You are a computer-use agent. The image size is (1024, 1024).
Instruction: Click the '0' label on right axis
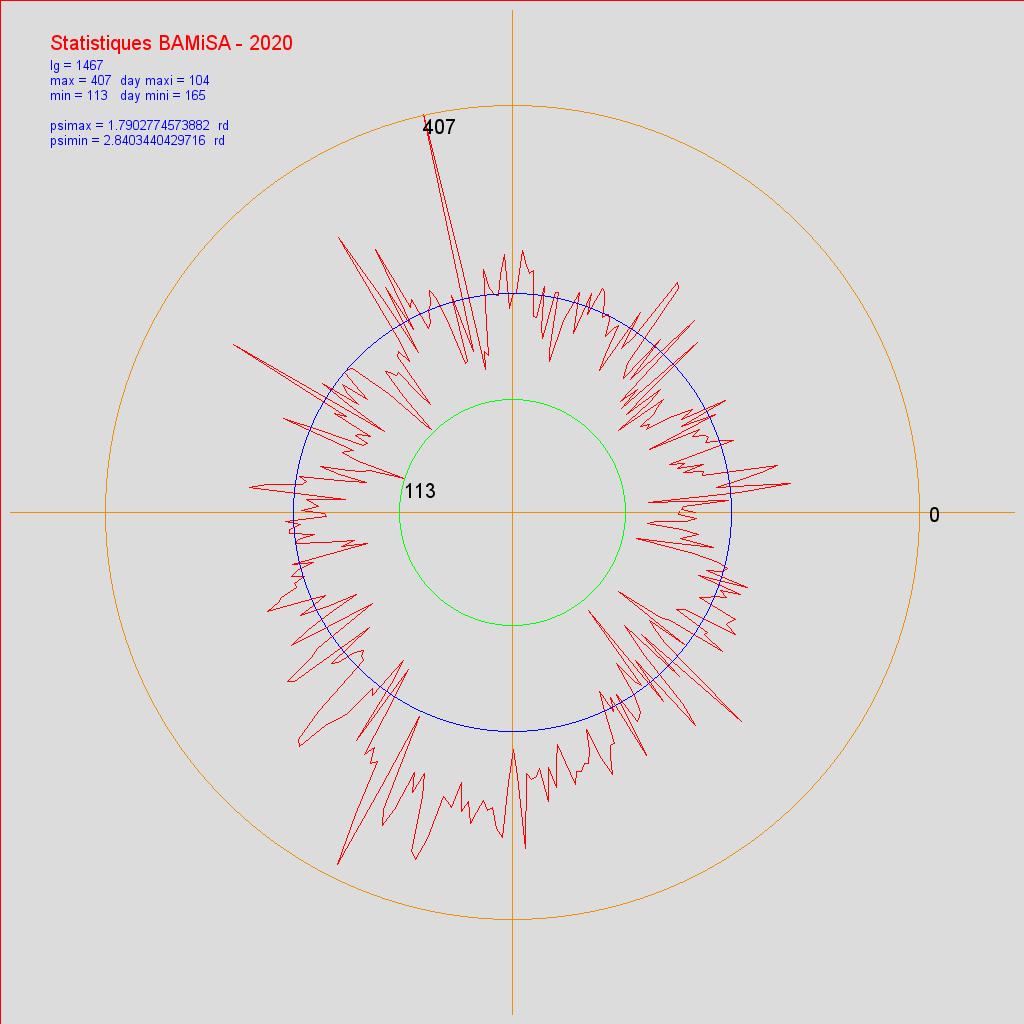934,515
